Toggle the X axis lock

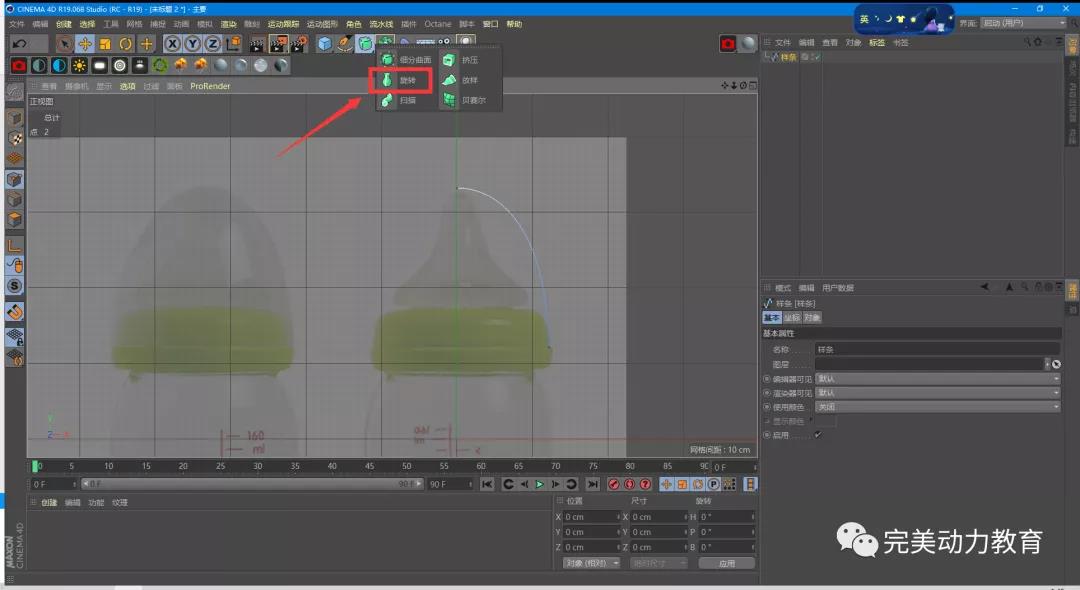[172, 44]
